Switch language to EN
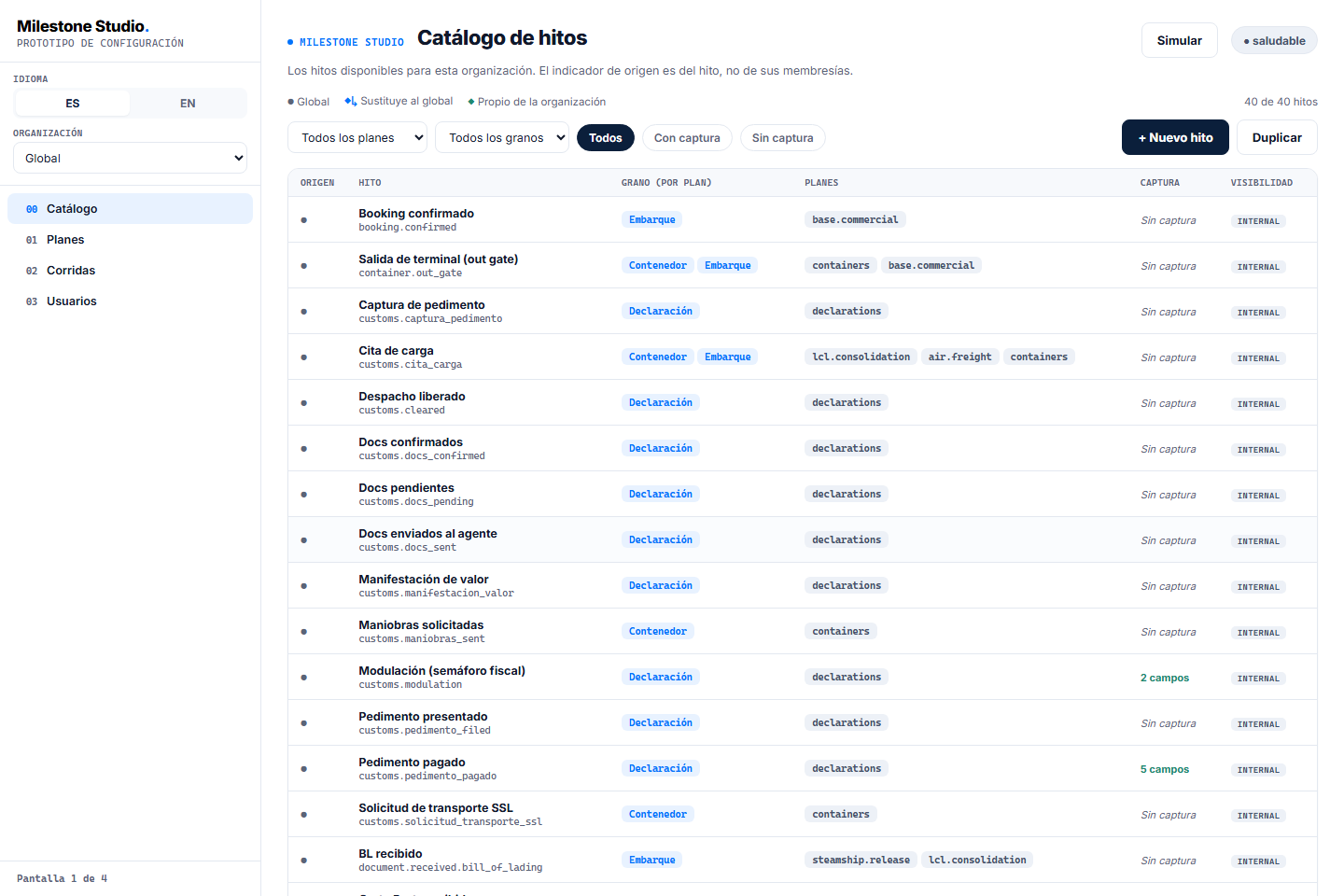This screenshot has height=896, width=1344. 188,103
